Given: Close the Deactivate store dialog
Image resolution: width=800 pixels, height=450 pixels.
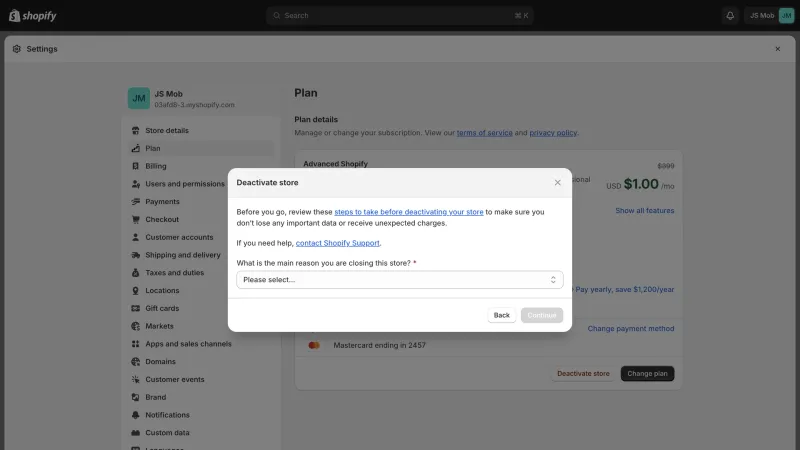Looking at the screenshot, I should pyautogui.click(x=557, y=183).
